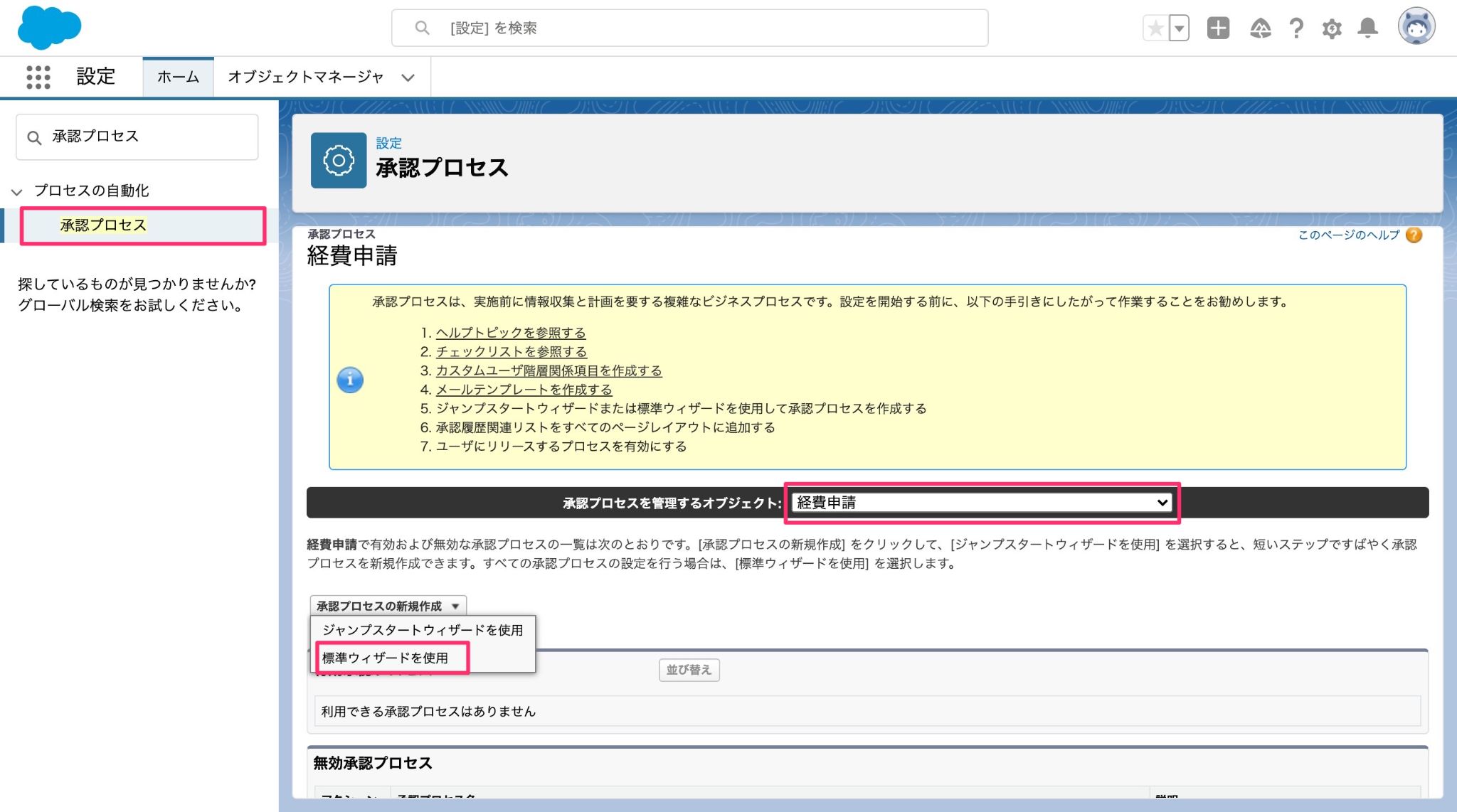Click the orange help question icon

point(1414,235)
